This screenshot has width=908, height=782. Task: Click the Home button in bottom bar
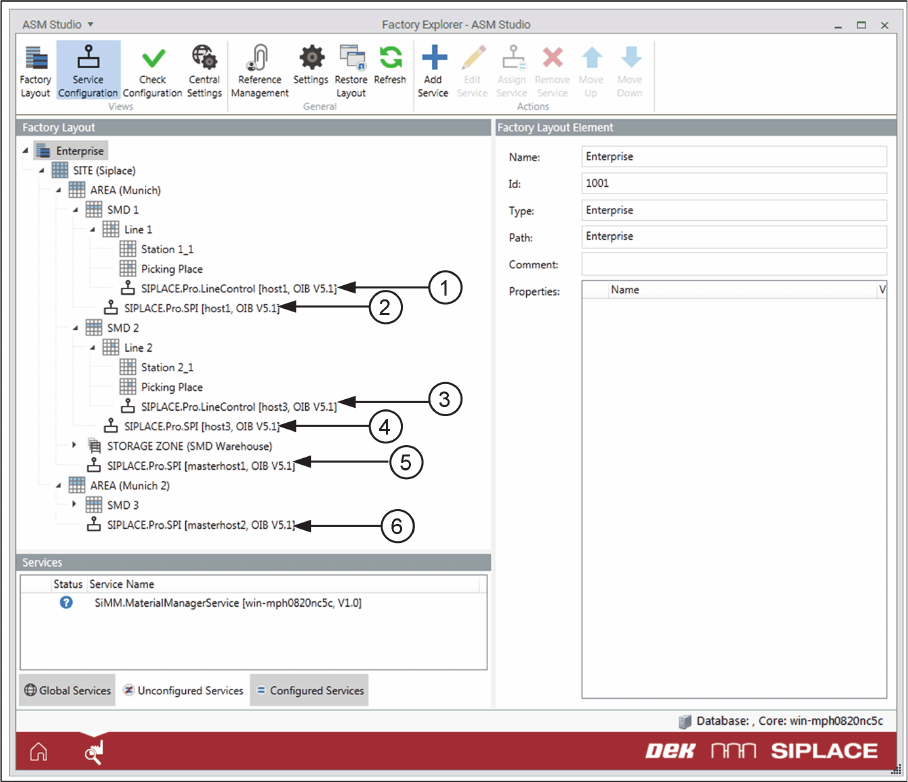(x=37, y=752)
